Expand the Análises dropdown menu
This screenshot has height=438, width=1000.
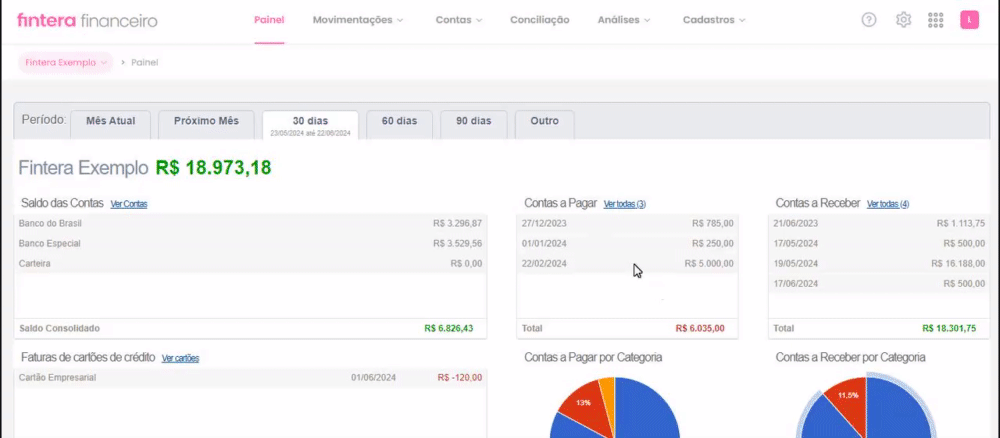(x=624, y=20)
